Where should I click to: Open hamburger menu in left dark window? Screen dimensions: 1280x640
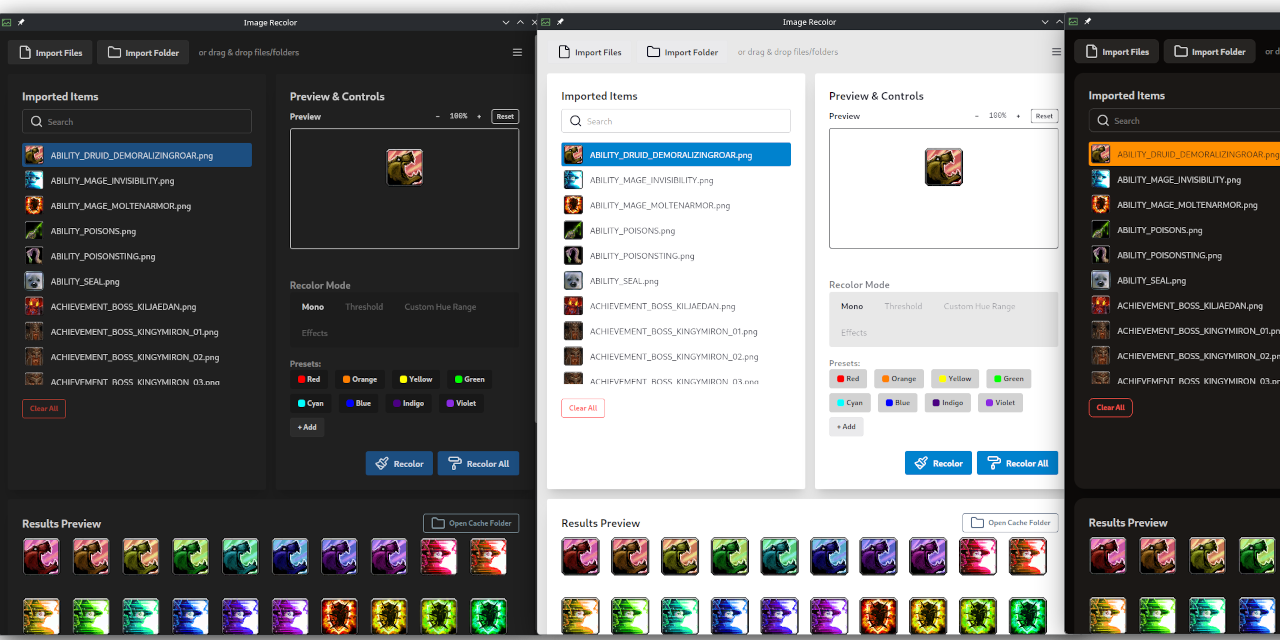[x=517, y=52]
